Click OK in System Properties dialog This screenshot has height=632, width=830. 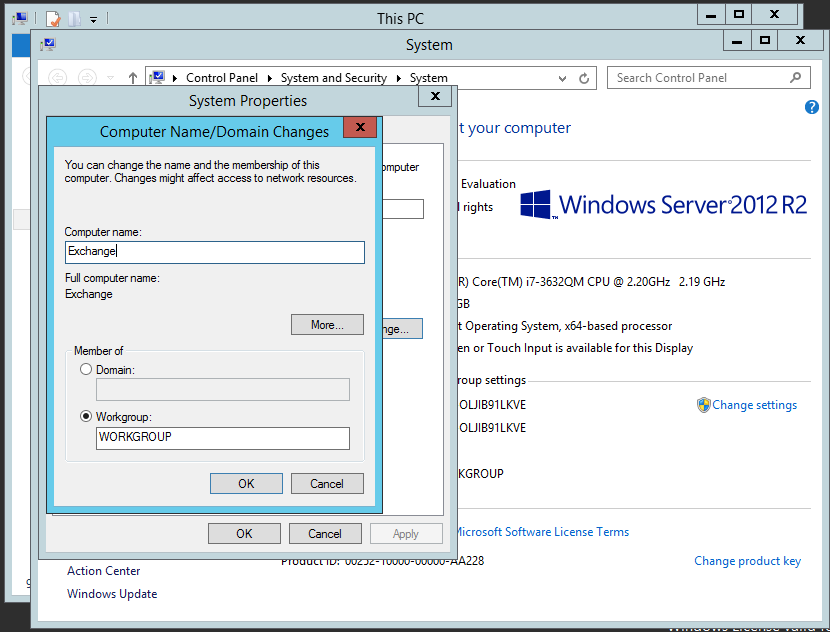[x=244, y=534]
